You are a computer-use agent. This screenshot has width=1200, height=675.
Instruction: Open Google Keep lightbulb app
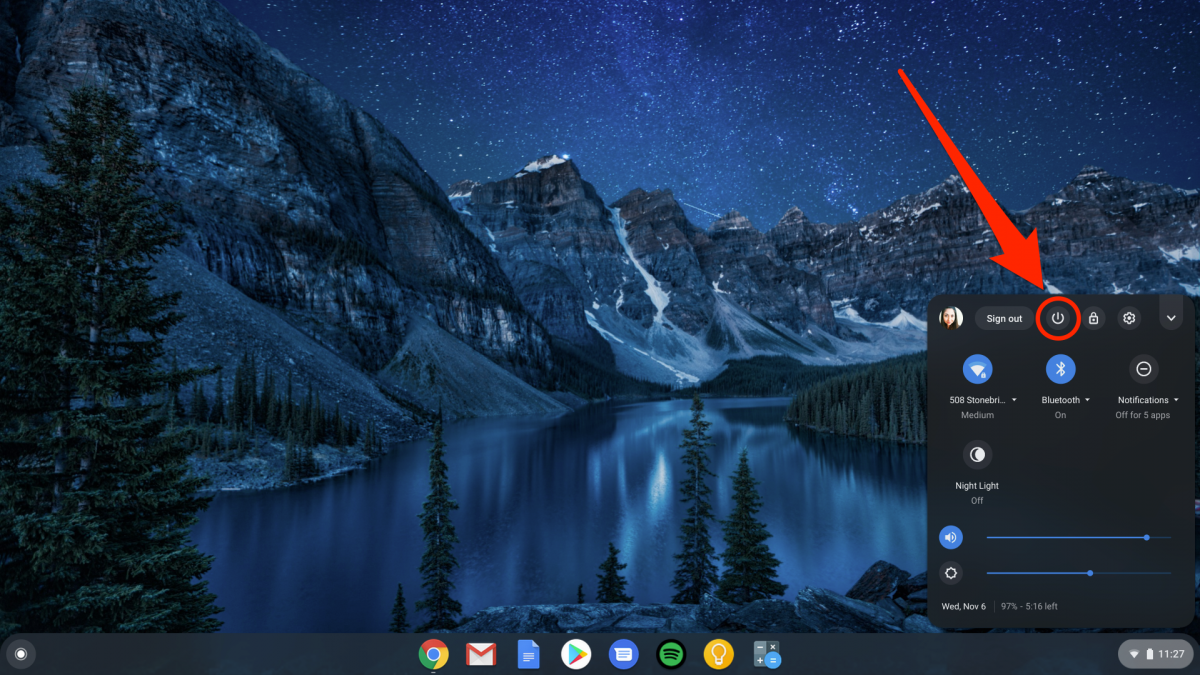[x=719, y=655]
